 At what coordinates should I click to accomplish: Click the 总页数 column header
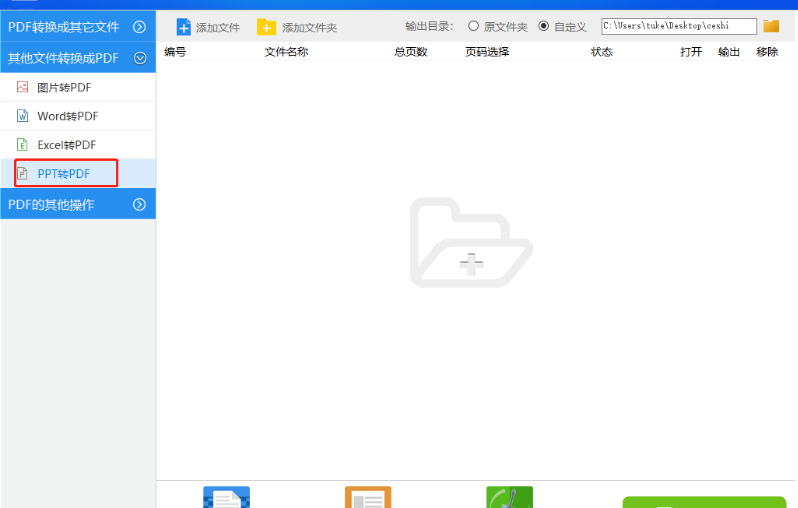tap(411, 52)
